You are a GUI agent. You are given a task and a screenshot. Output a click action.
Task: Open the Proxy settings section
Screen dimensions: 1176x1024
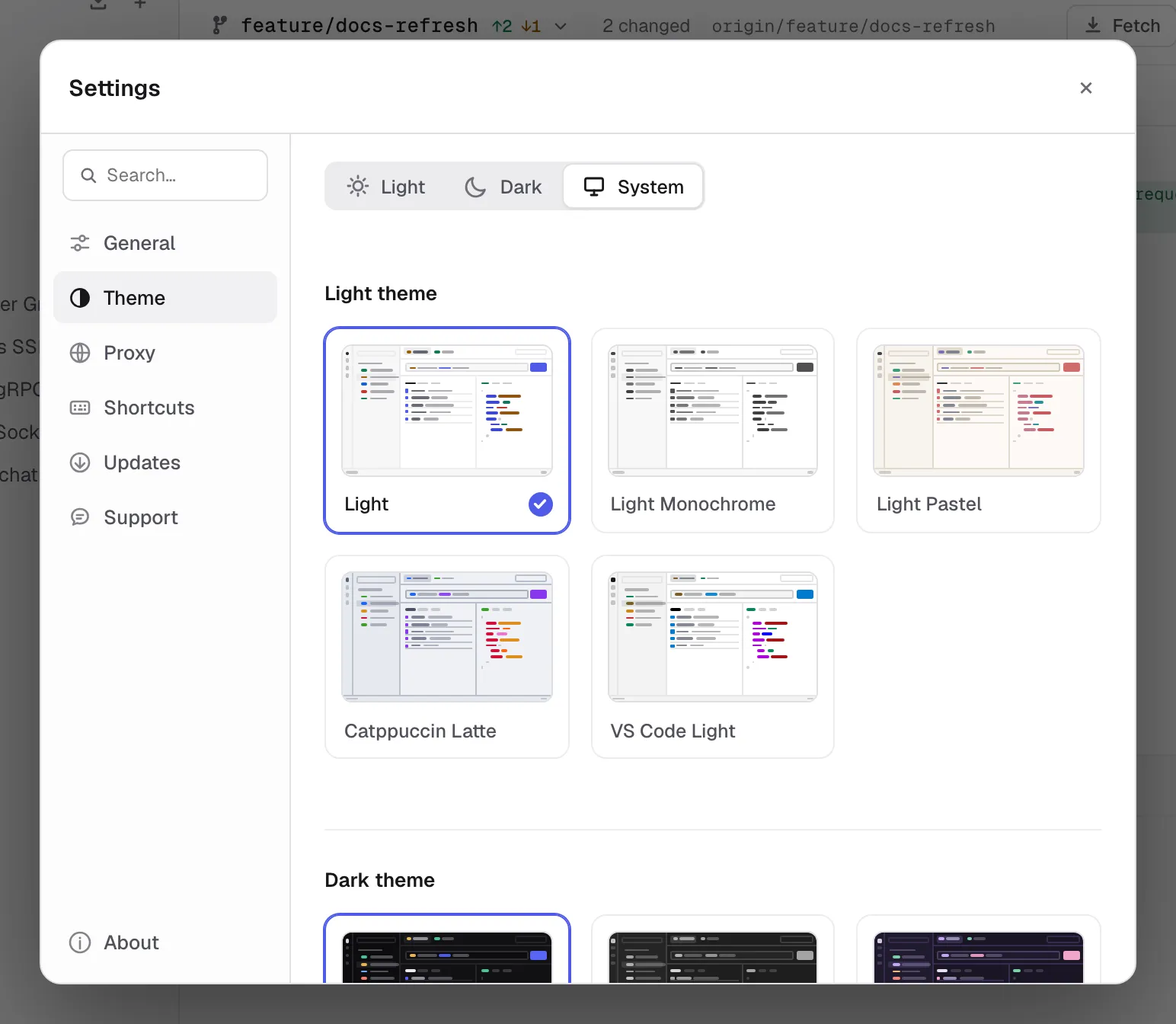(165, 353)
